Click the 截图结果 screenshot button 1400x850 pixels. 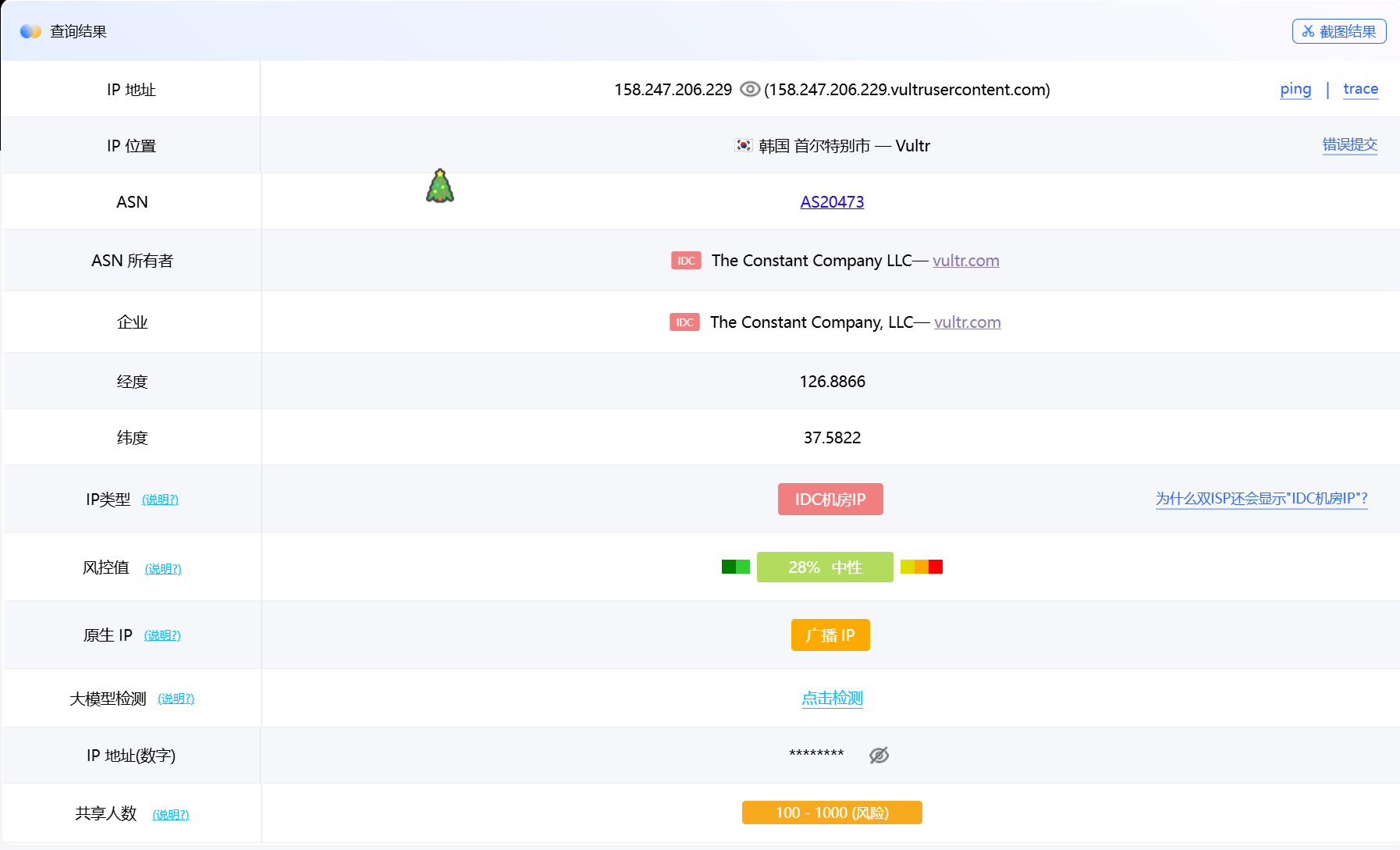(x=1338, y=31)
